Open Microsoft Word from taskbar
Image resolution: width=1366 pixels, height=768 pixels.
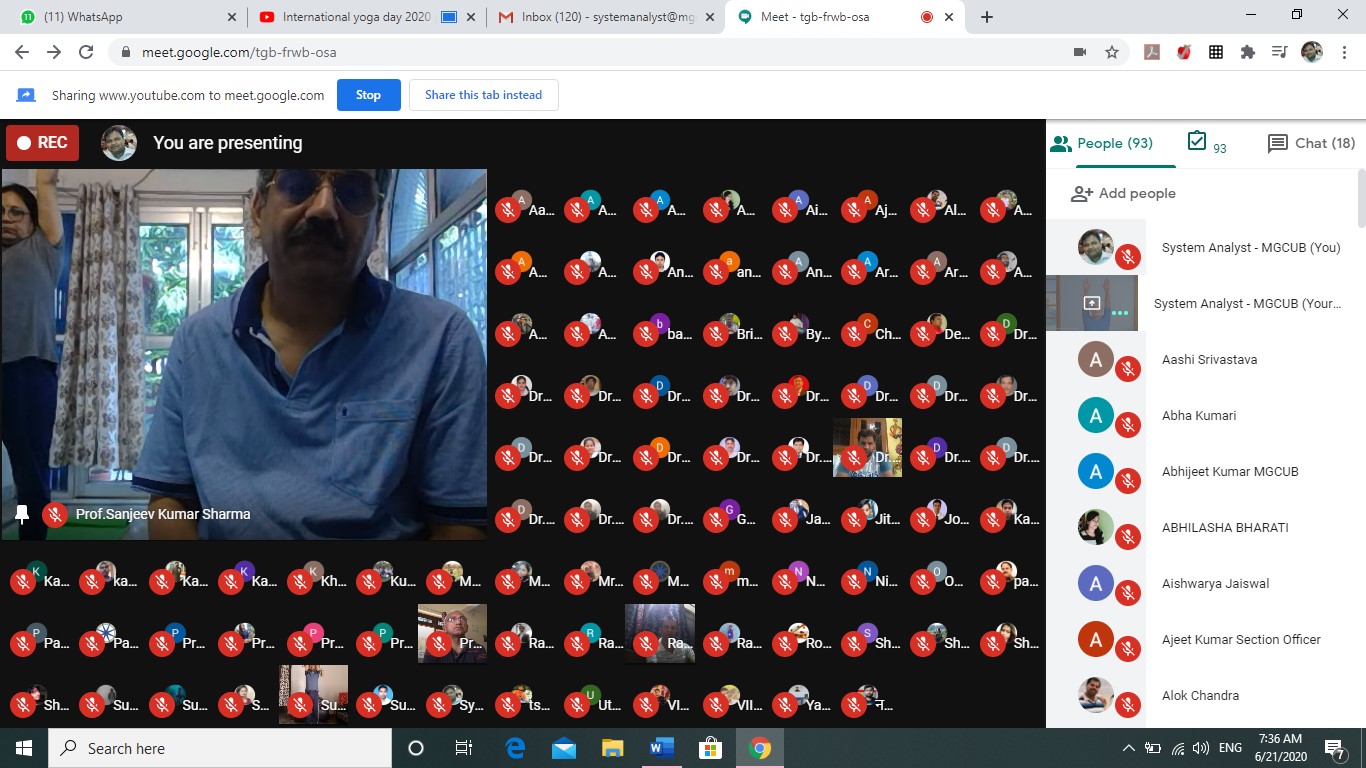click(661, 748)
